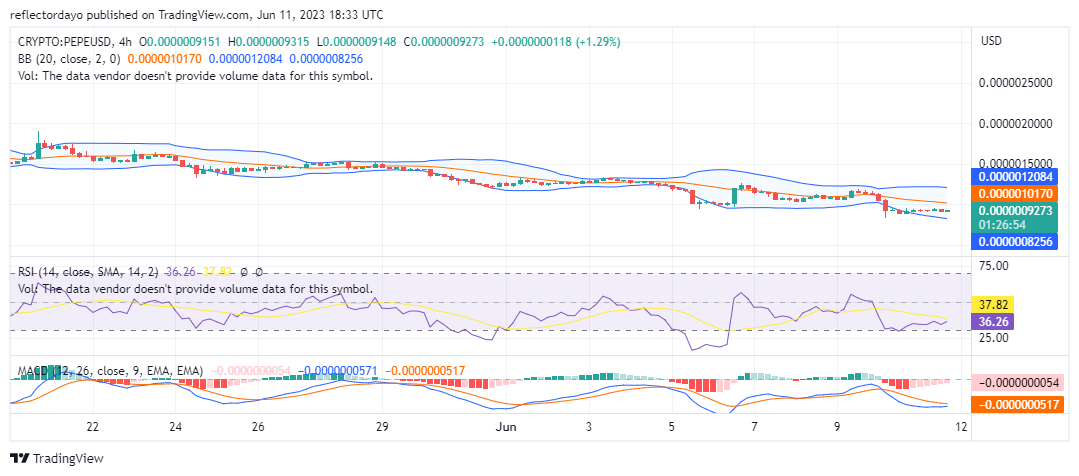
Task: Click date label 12 on time axis
Action: (961, 427)
